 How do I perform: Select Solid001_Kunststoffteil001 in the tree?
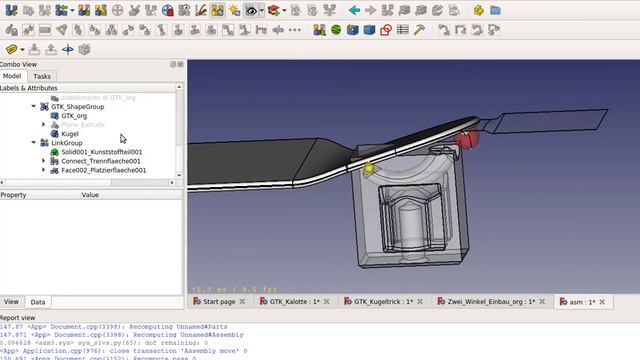coord(102,152)
